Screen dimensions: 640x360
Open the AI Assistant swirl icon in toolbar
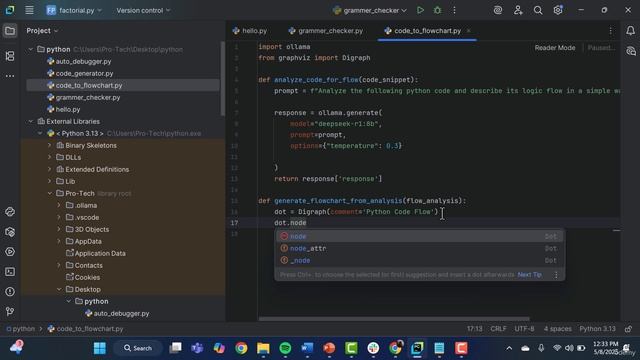[x=498, y=10]
